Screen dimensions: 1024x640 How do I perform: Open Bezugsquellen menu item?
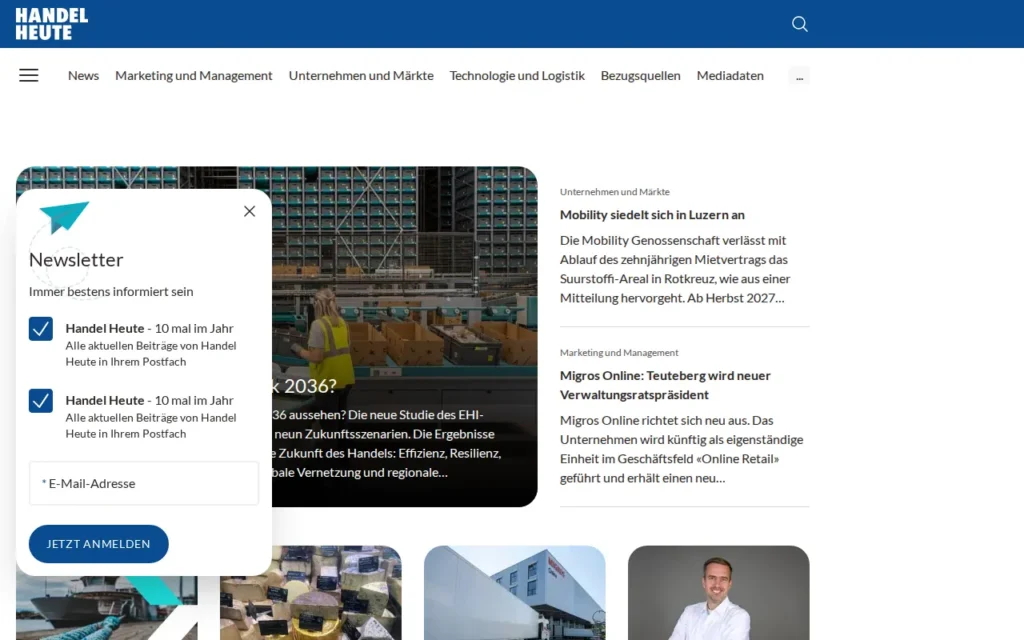pyautogui.click(x=640, y=76)
